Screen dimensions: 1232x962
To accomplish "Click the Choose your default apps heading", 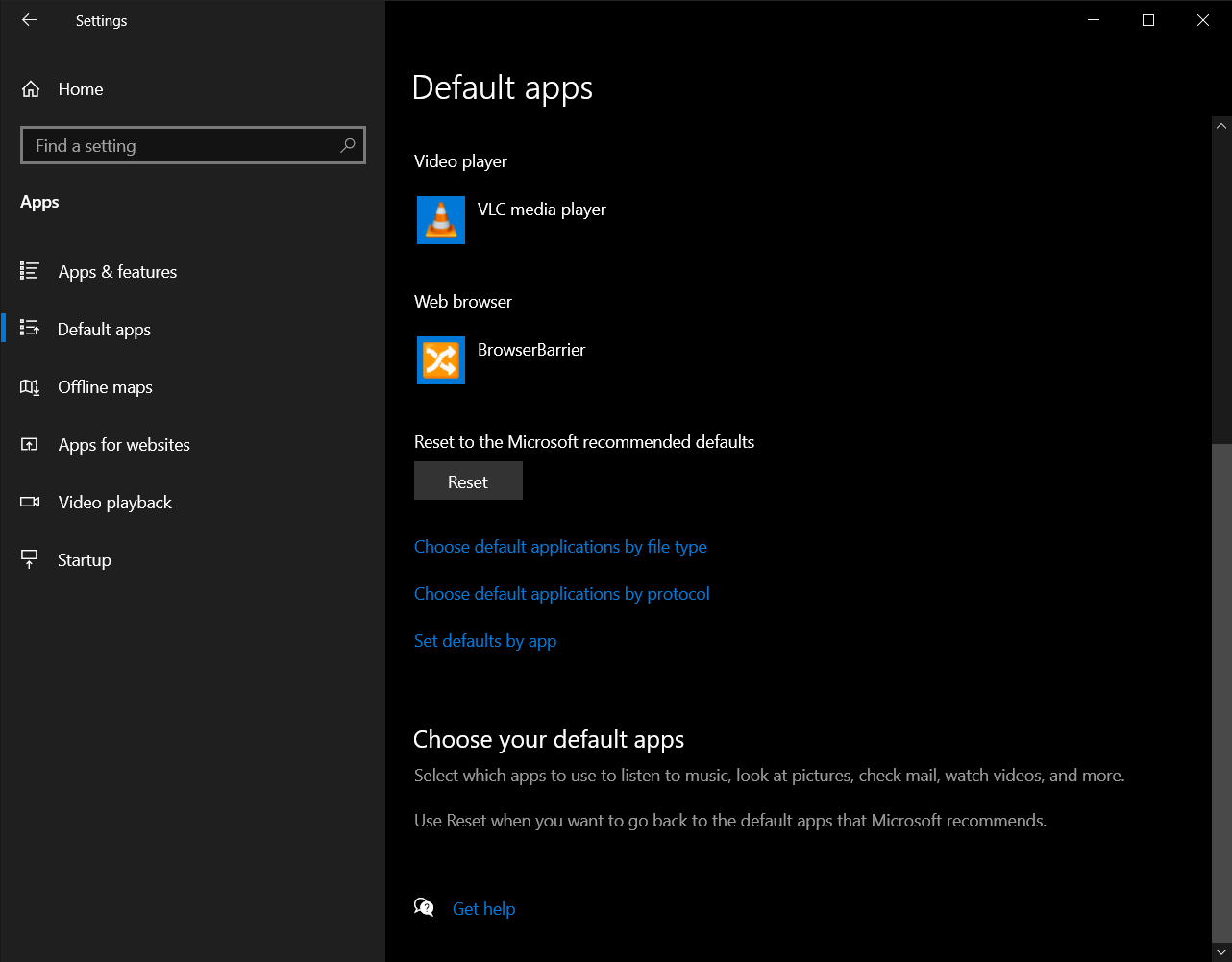I will pos(549,739).
